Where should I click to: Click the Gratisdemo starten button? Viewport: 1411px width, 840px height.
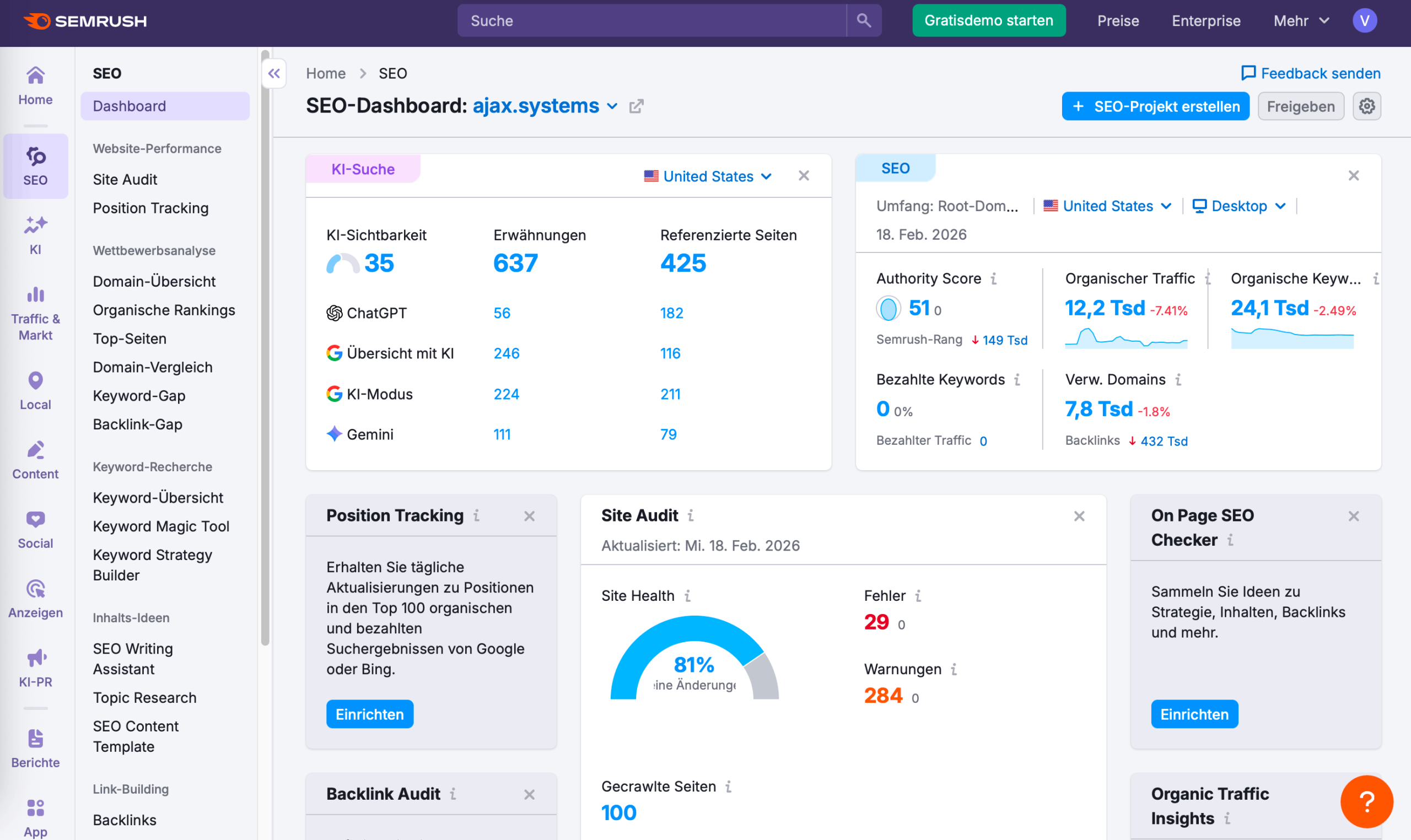point(988,20)
